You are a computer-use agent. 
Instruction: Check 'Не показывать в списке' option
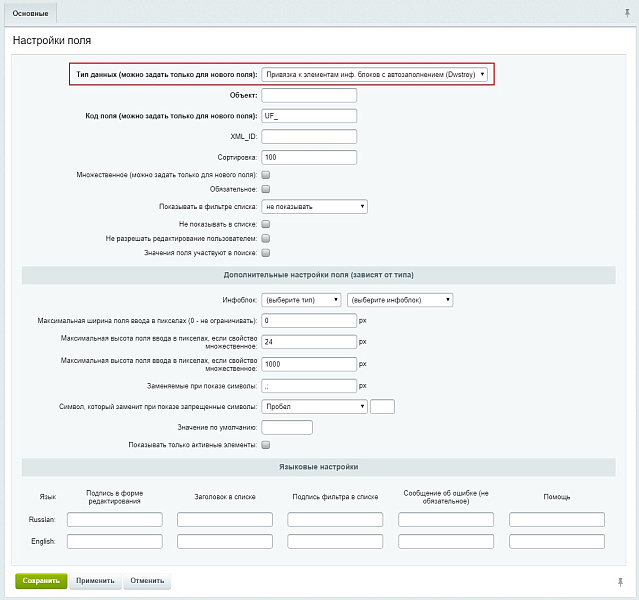(x=266, y=224)
